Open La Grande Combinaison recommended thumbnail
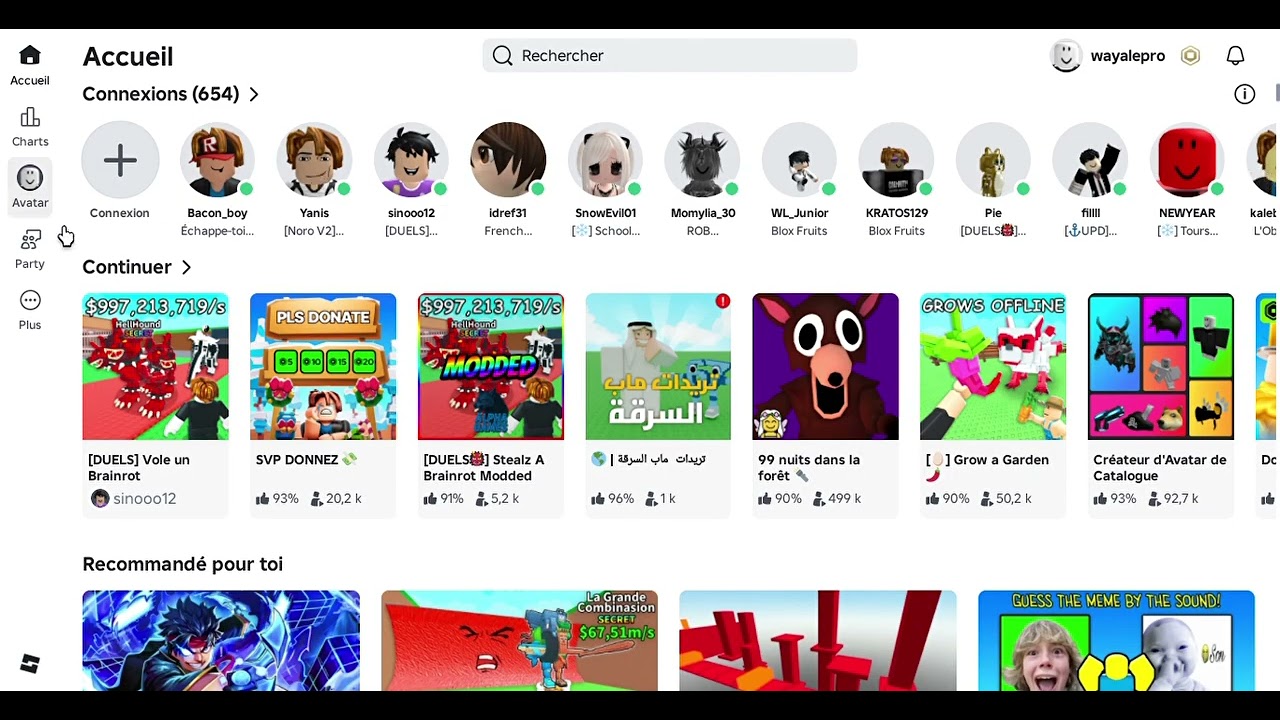Viewport: 1280px width, 720px height. [x=519, y=640]
